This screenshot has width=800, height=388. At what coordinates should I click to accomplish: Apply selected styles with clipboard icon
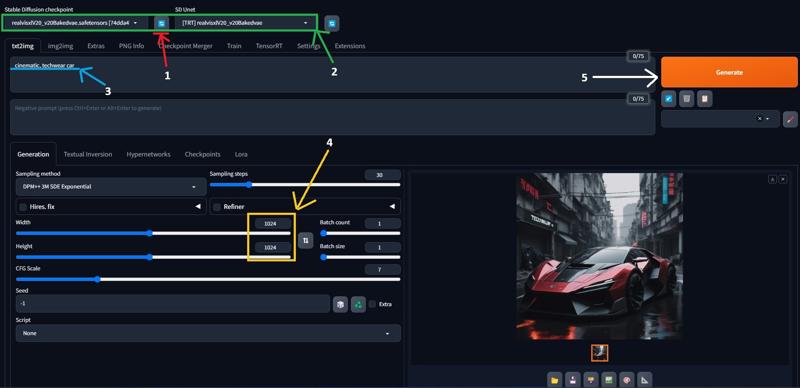click(x=705, y=98)
